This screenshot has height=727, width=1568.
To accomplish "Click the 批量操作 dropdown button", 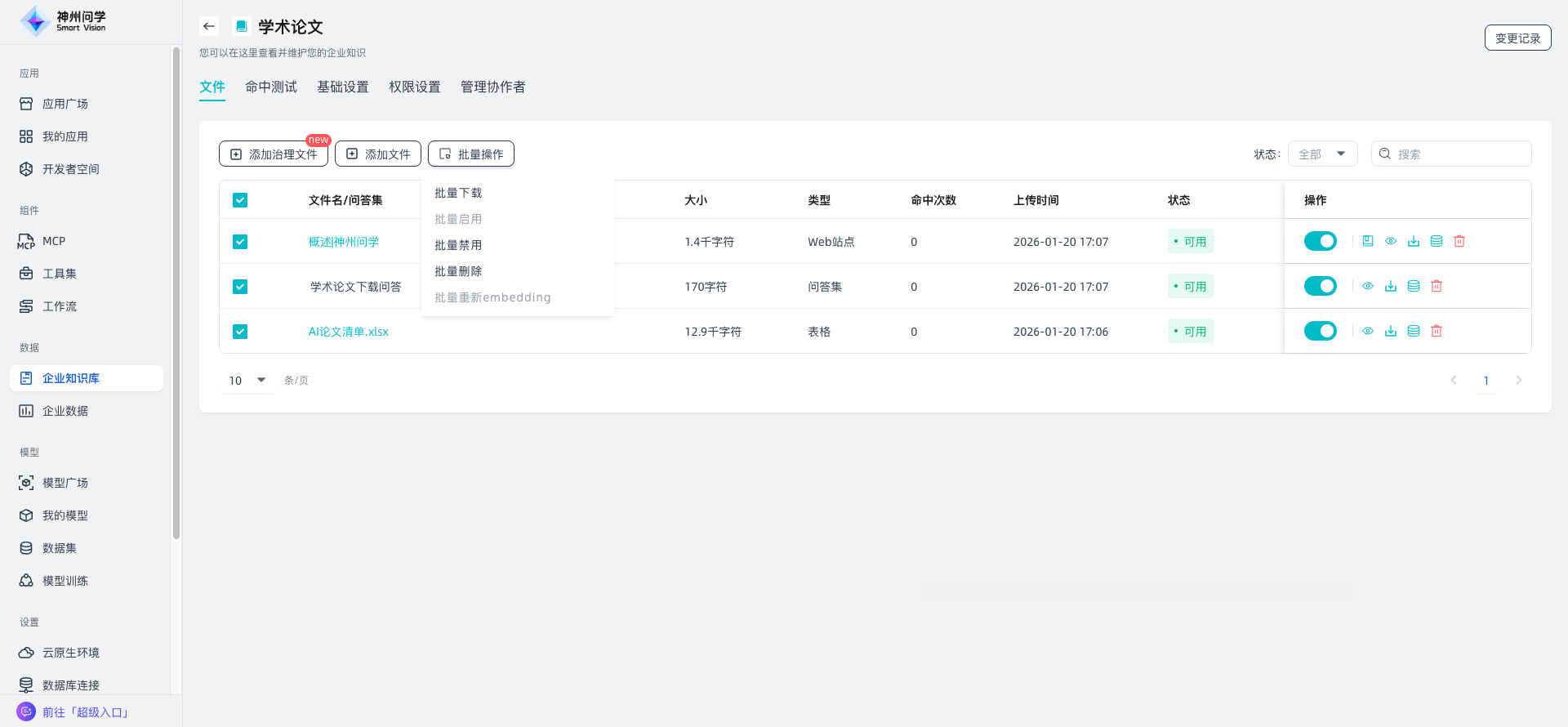I will (471, 154).
